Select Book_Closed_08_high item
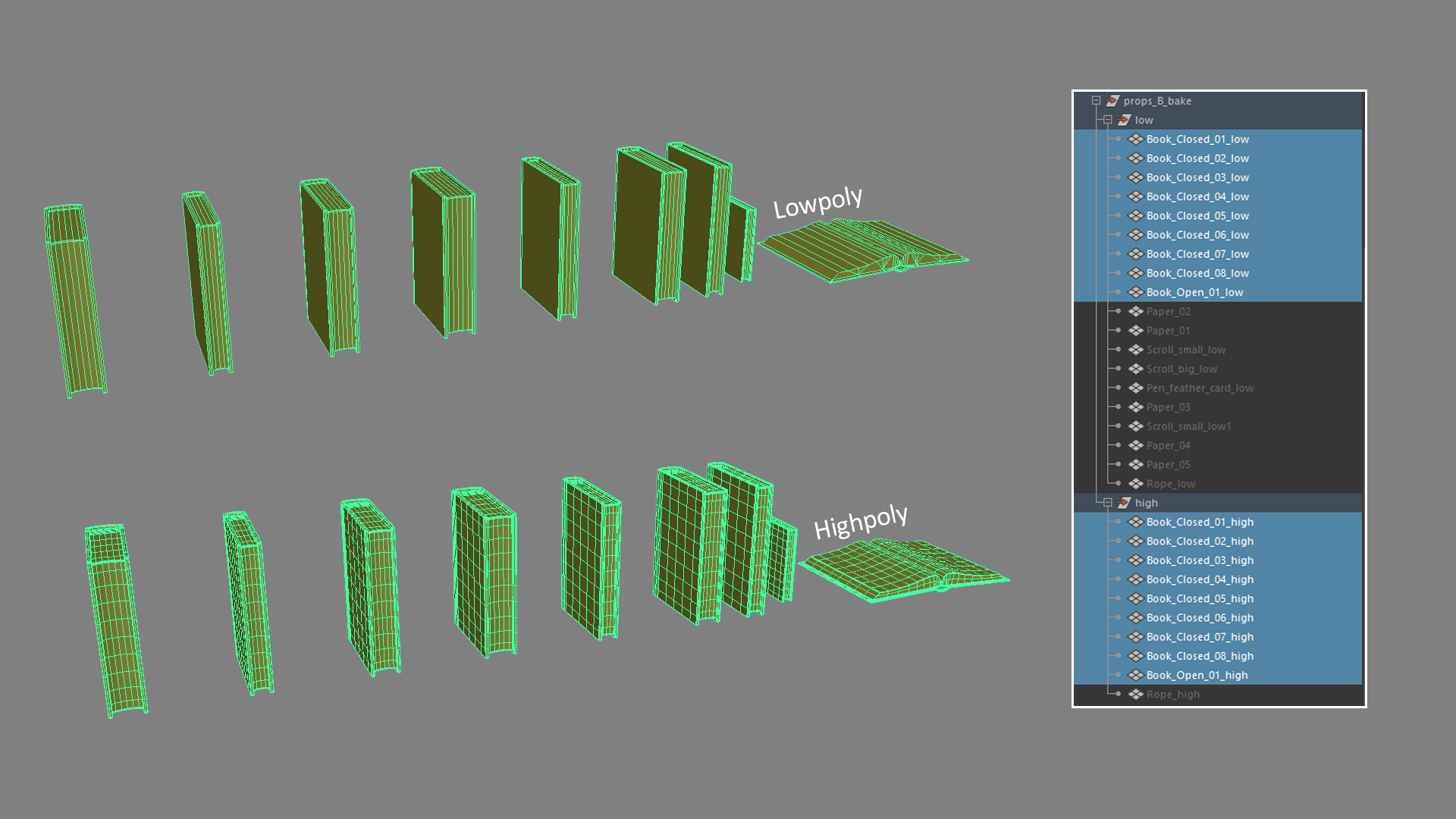Image resolution: width=1456 pixels, height=819 pixels. pos(1200,656)
